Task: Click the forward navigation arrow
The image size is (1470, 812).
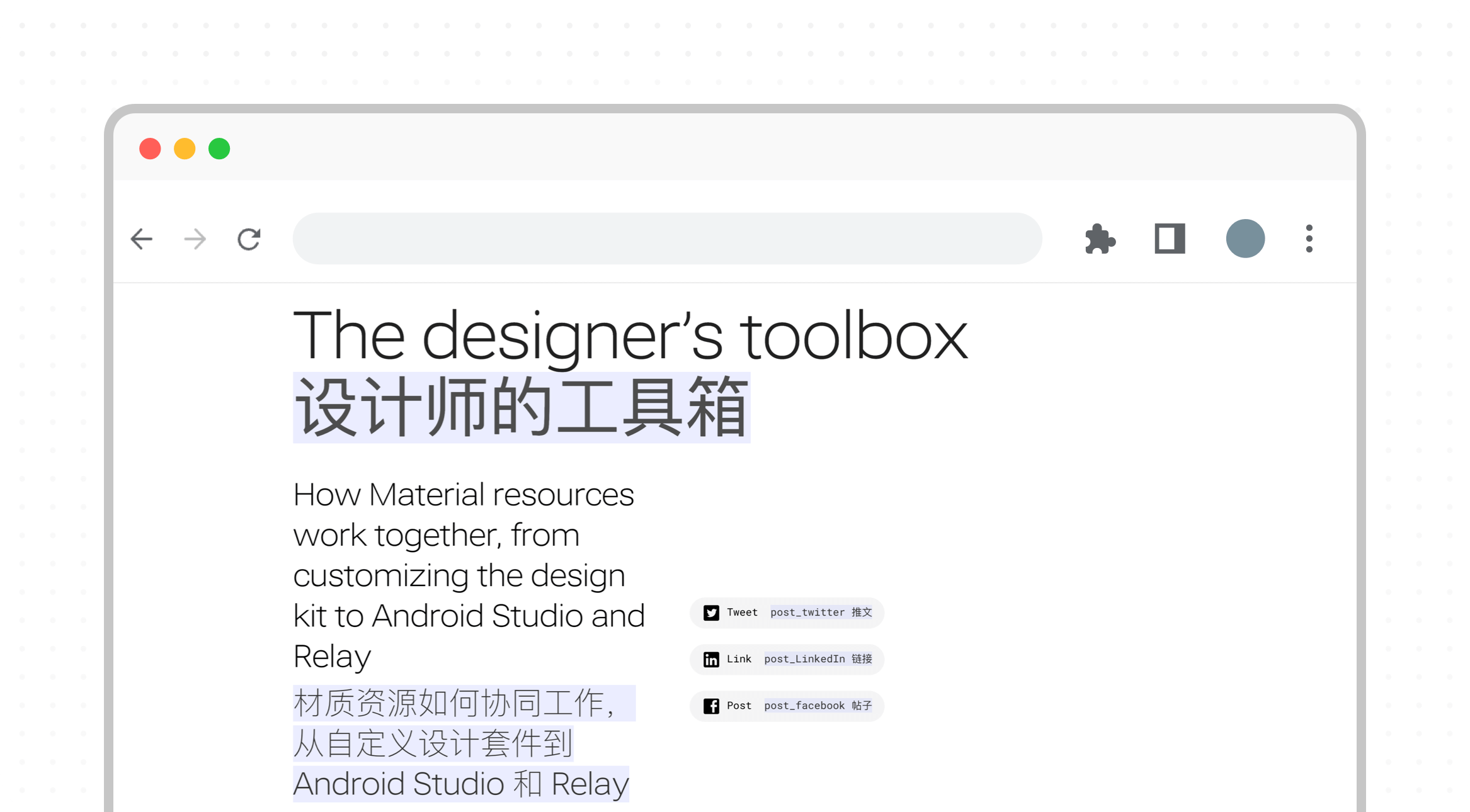Action: 195,239
